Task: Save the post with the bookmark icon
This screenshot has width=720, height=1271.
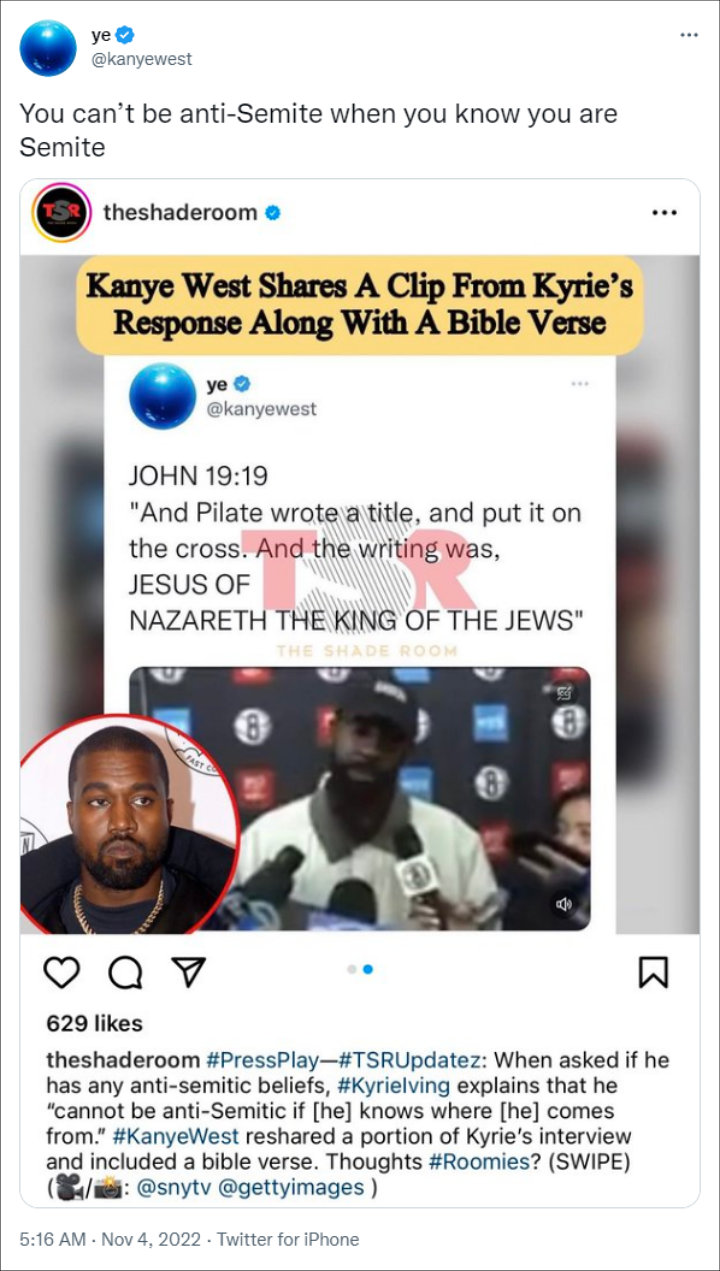Action: 653,971
